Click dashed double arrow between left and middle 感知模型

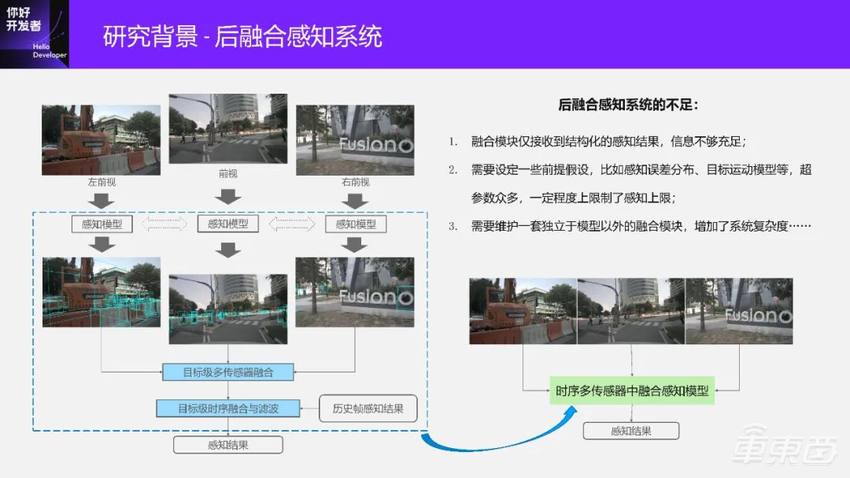click(x=165, y=225)
